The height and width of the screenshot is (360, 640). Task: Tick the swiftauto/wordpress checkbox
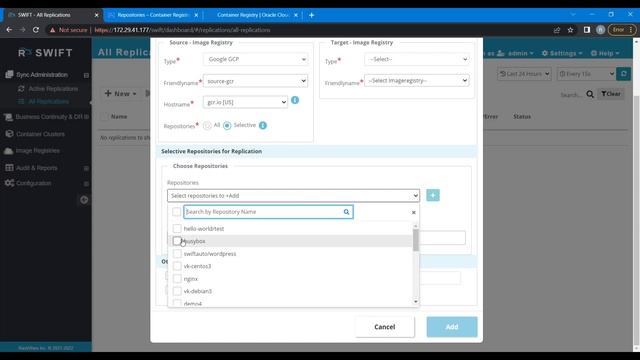coord(177,254)
